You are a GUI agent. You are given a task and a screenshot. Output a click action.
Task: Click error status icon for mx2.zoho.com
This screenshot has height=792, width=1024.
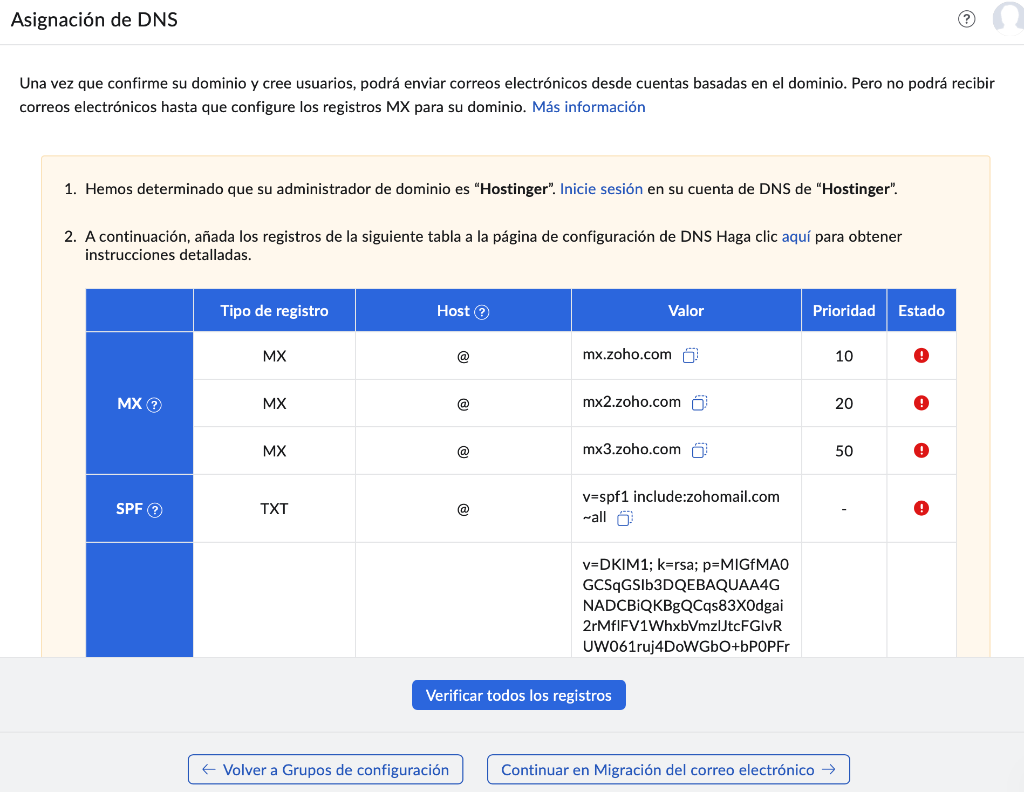pos(921,403)
